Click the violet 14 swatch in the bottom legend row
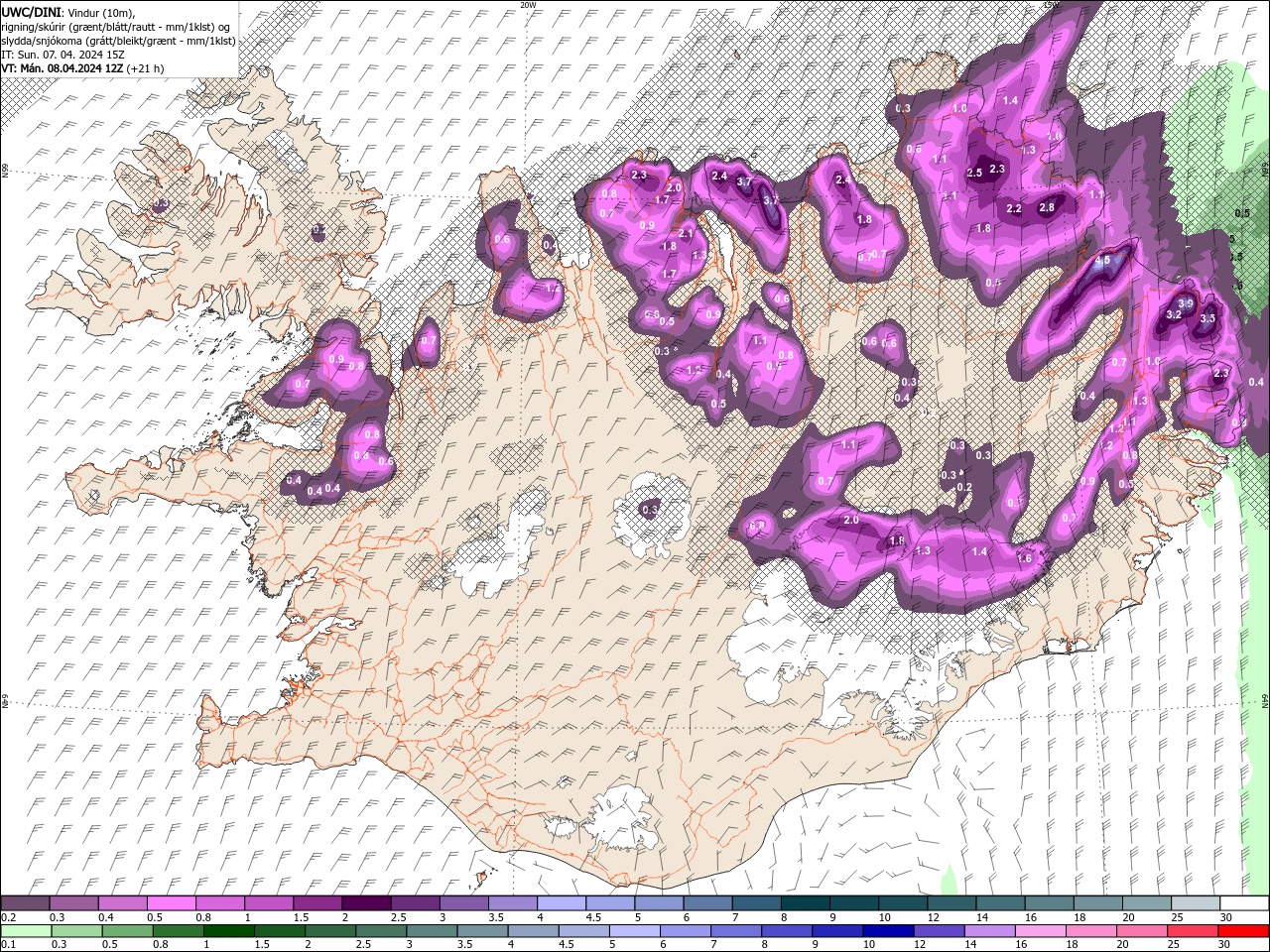This screenshot has height=952, width=1270. coord(989,930)
